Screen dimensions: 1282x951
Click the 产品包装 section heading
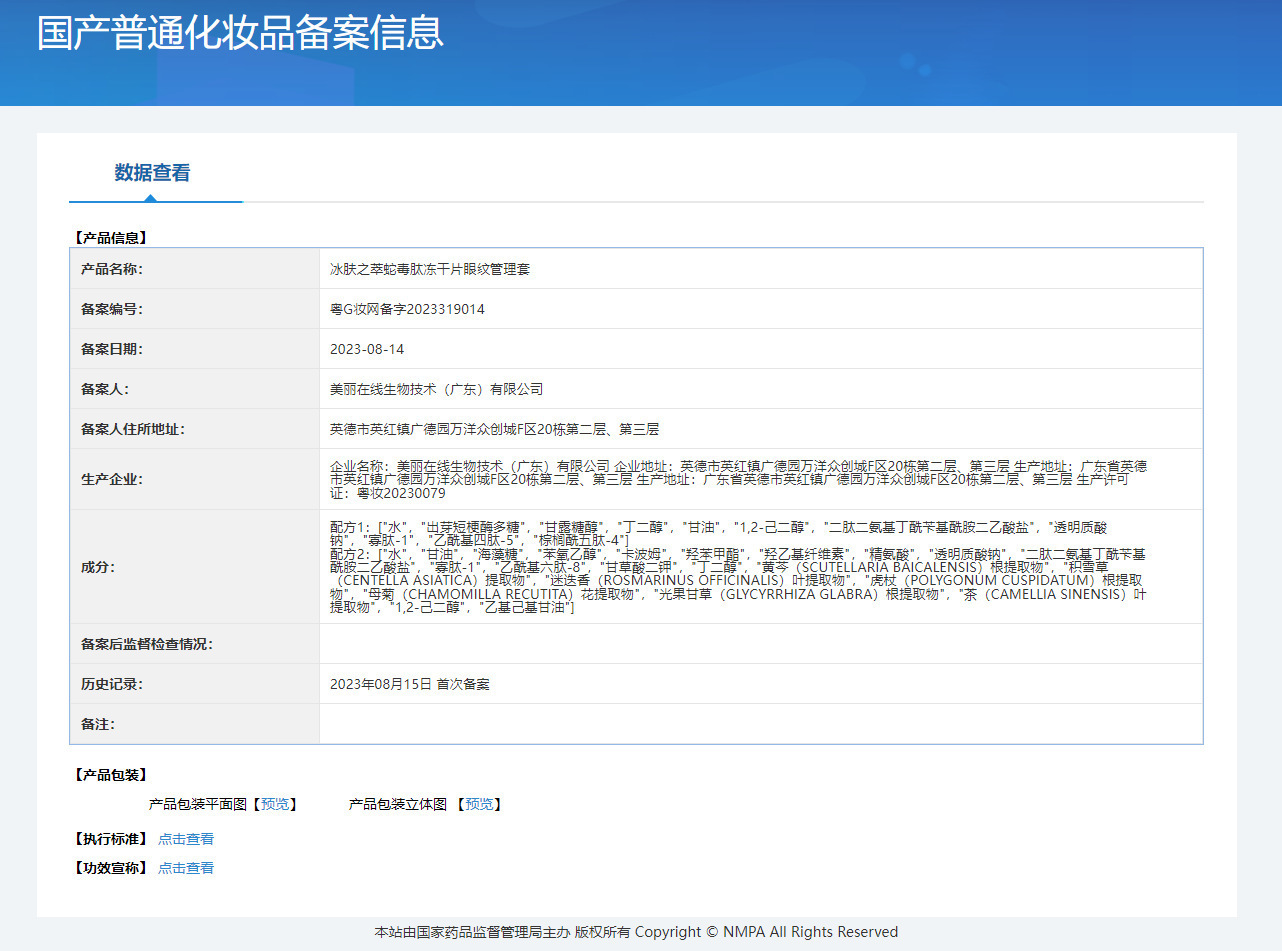click(x=111, y=775)
